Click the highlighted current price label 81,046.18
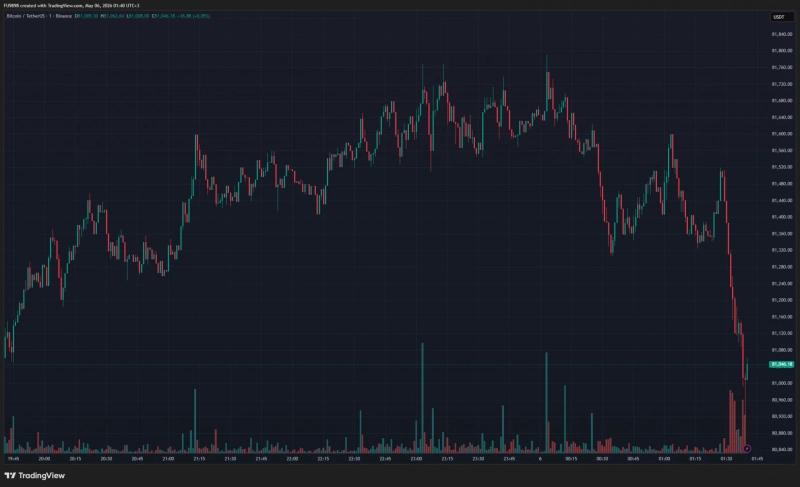The image size is (800, 487). [781, 364]
